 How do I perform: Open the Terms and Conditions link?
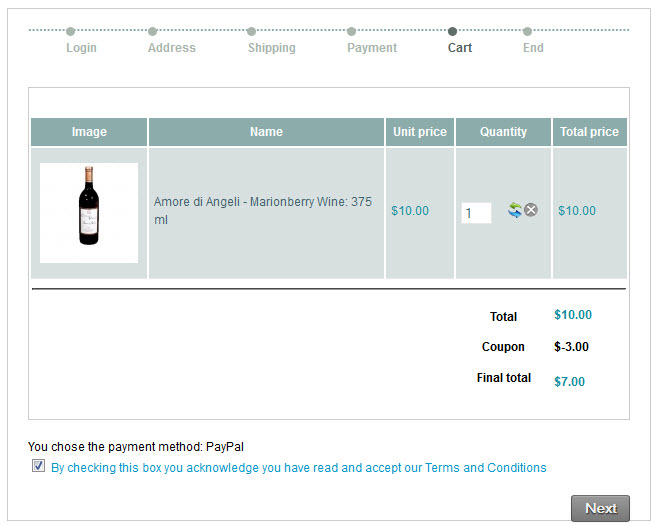[x=486, y=468]
